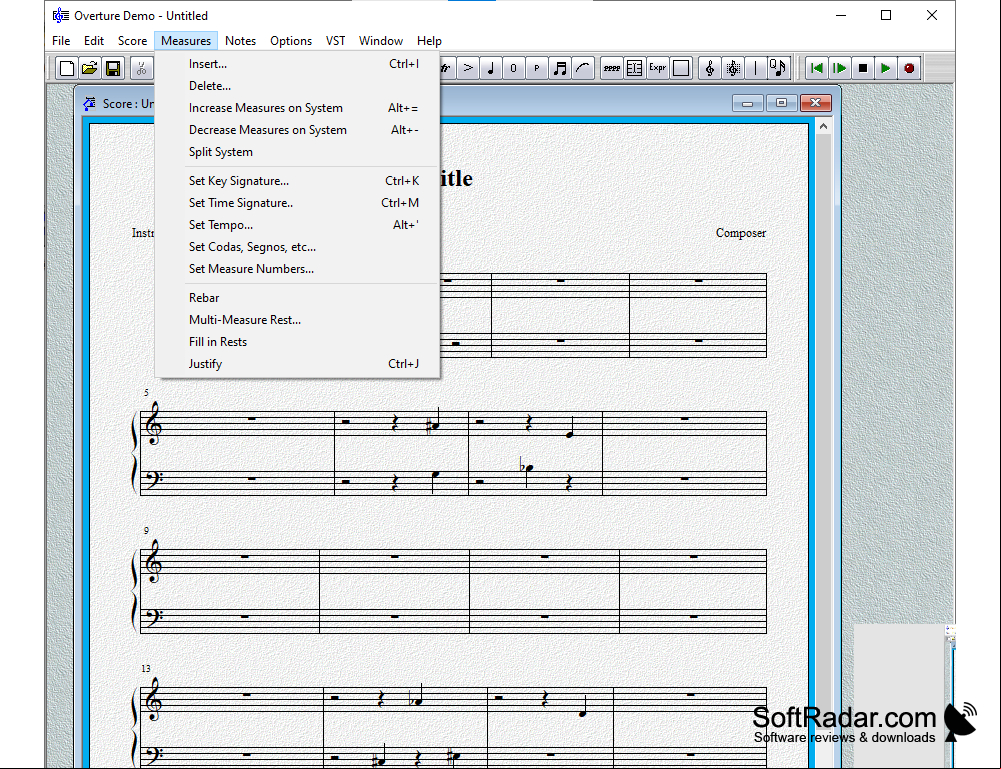Choose Insert... from the Measures menu
Image resolution: width=1001 pixels, height=769 pixels.
pyautogui.click(x=297, y=64)
